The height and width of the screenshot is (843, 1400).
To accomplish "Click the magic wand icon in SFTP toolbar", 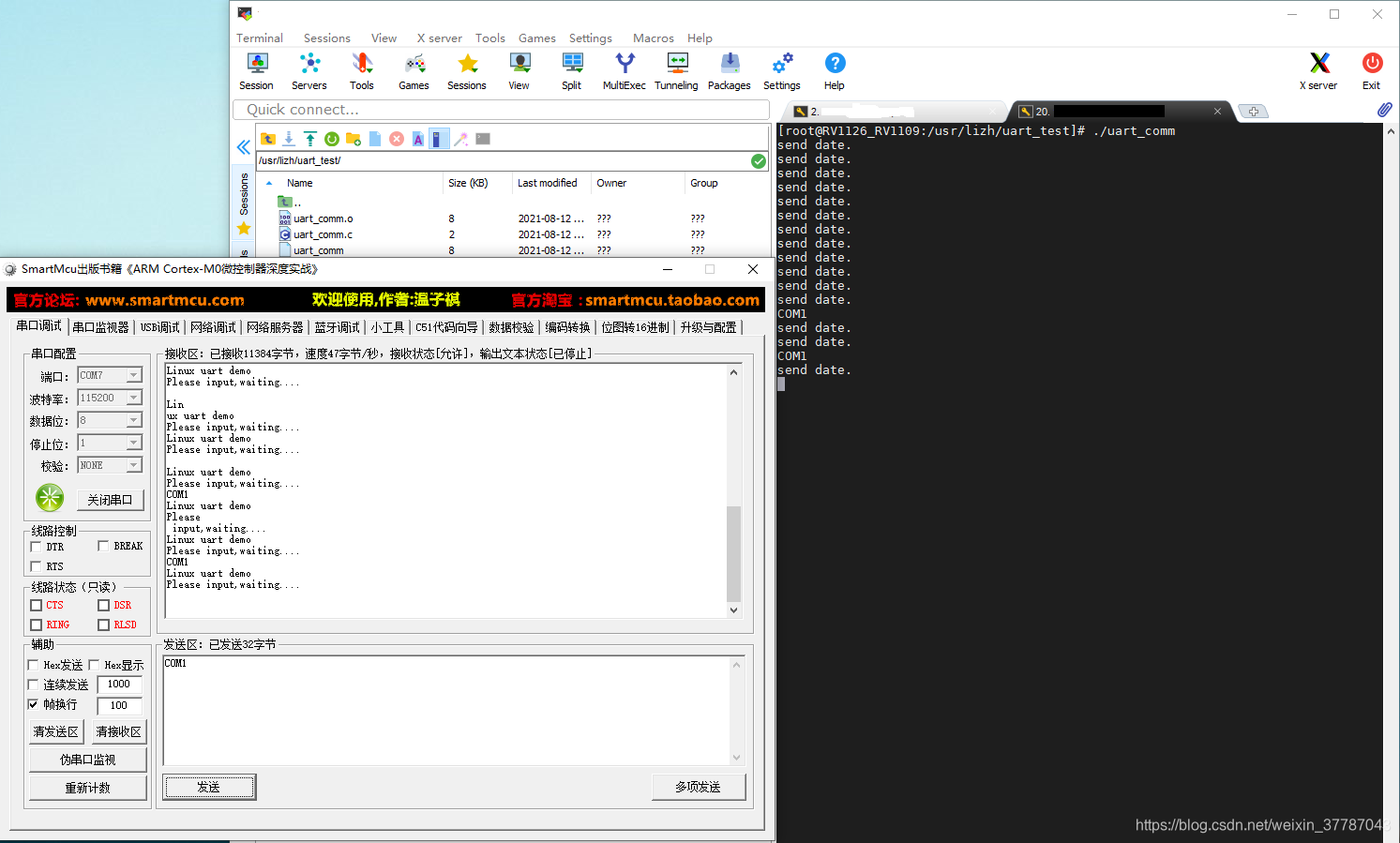I will coord(461,139).
